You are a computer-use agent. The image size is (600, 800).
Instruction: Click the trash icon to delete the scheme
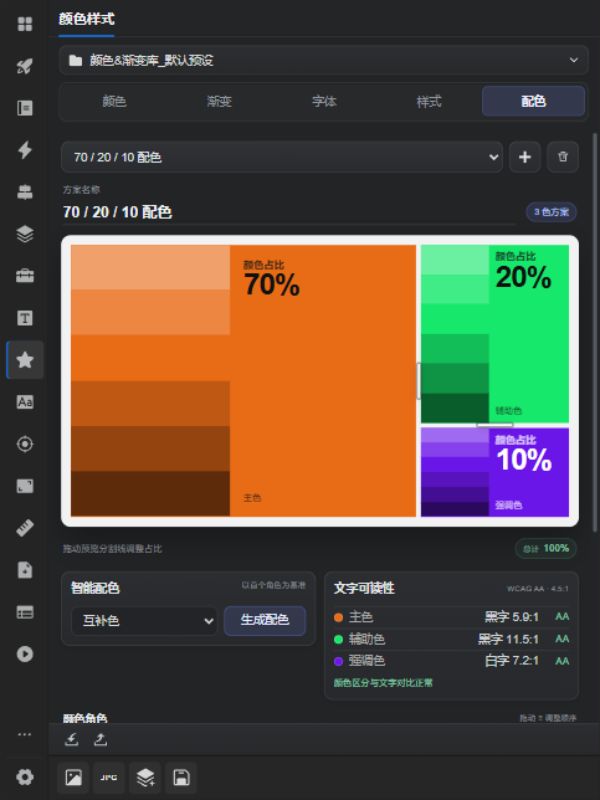point(562,157)
